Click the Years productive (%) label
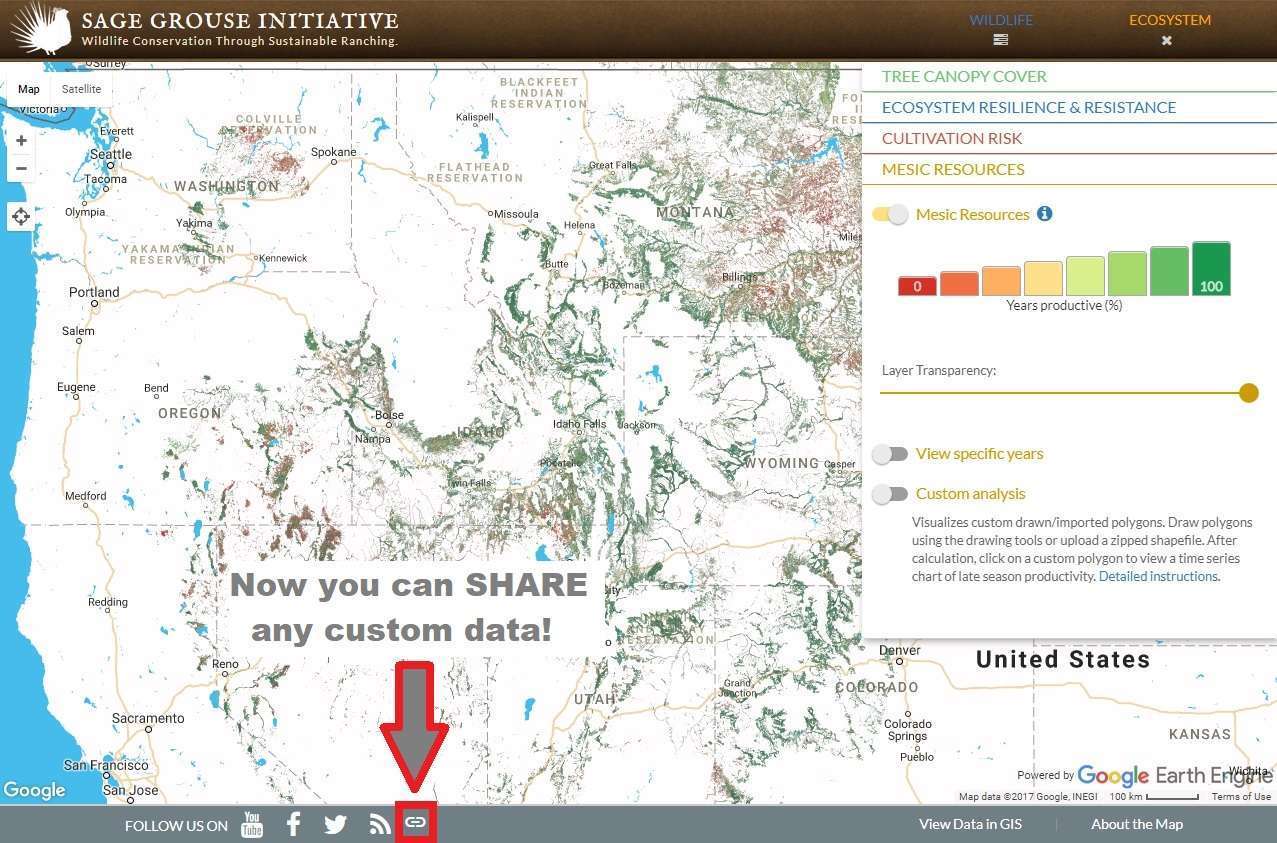 pos(1064,306)
